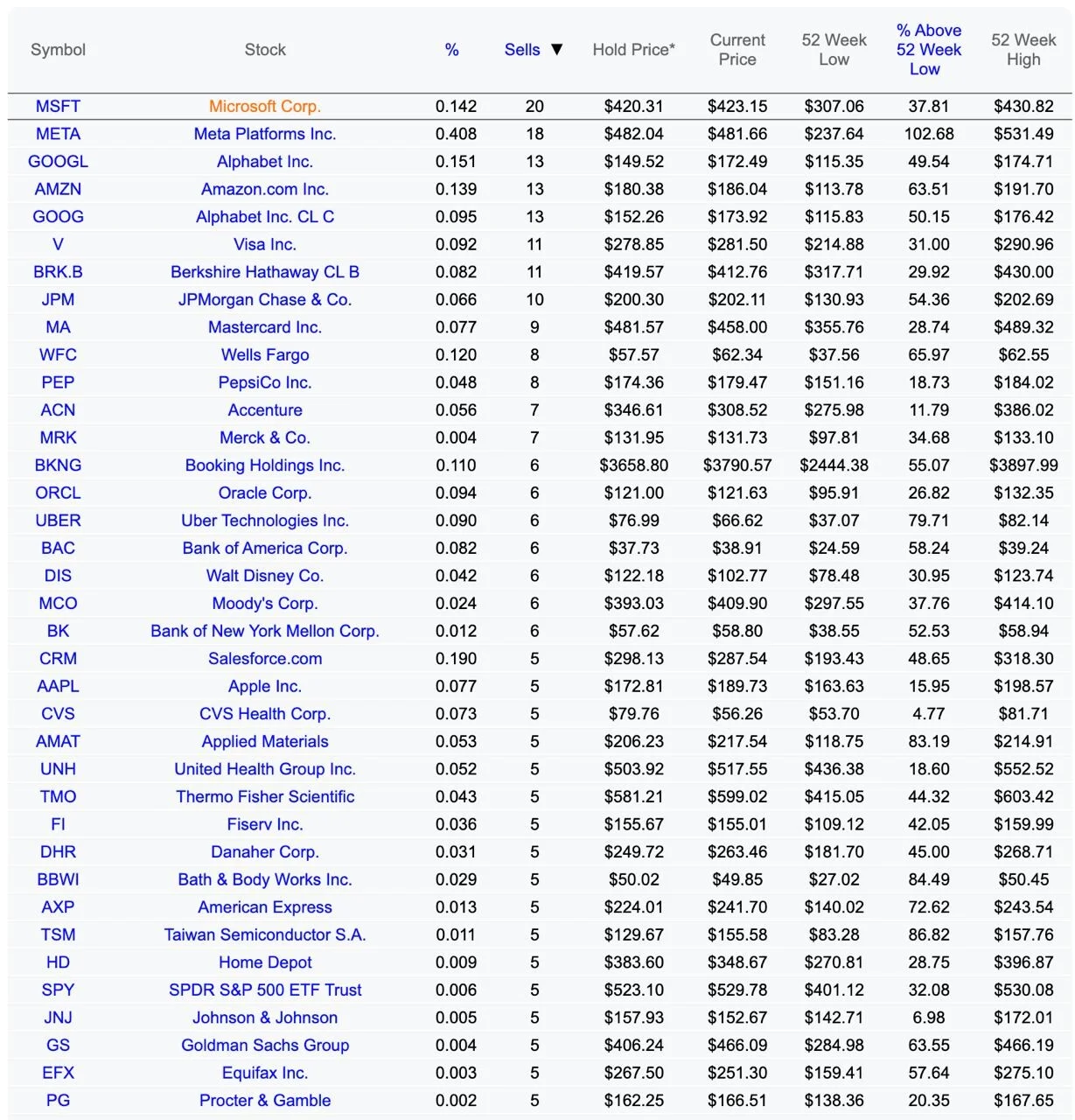Click the BRK.B ticker symbol

point(58,272)
